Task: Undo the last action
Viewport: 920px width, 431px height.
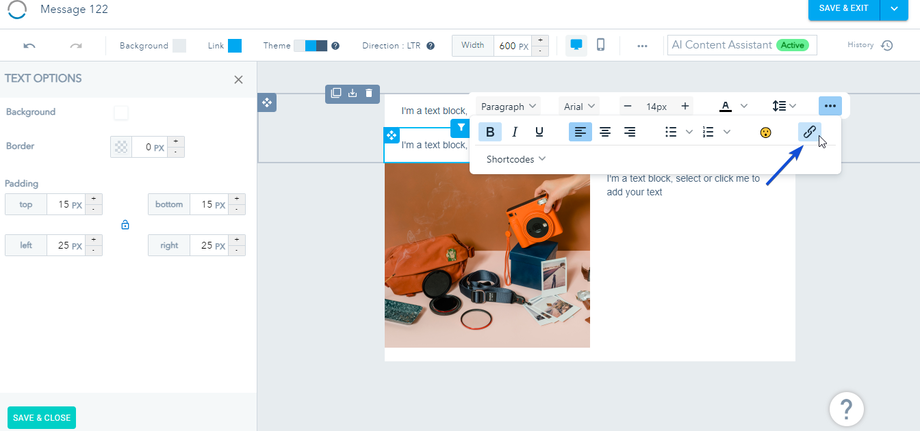Action: point(29,46)
